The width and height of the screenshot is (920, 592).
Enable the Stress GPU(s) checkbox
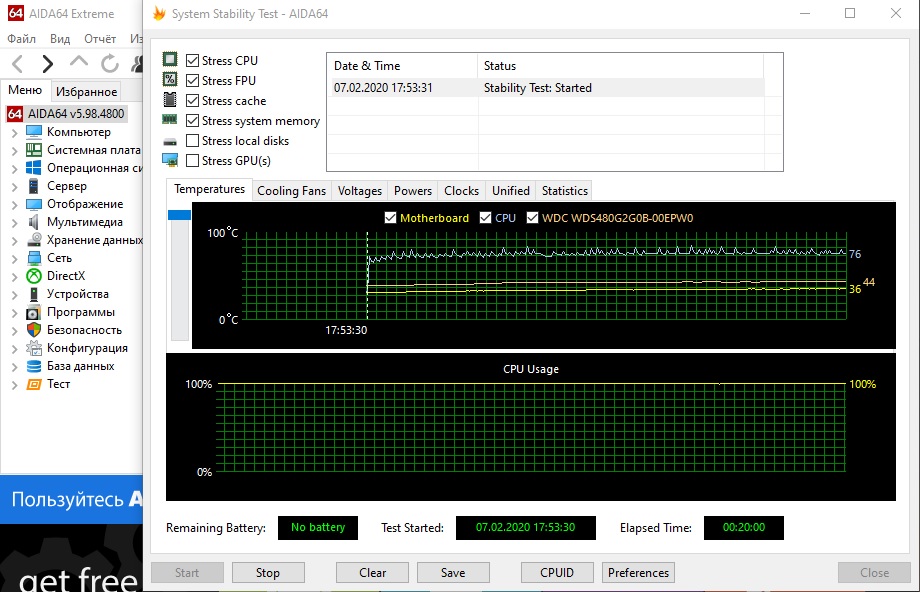pyautogui.click(x=192, y=160)
